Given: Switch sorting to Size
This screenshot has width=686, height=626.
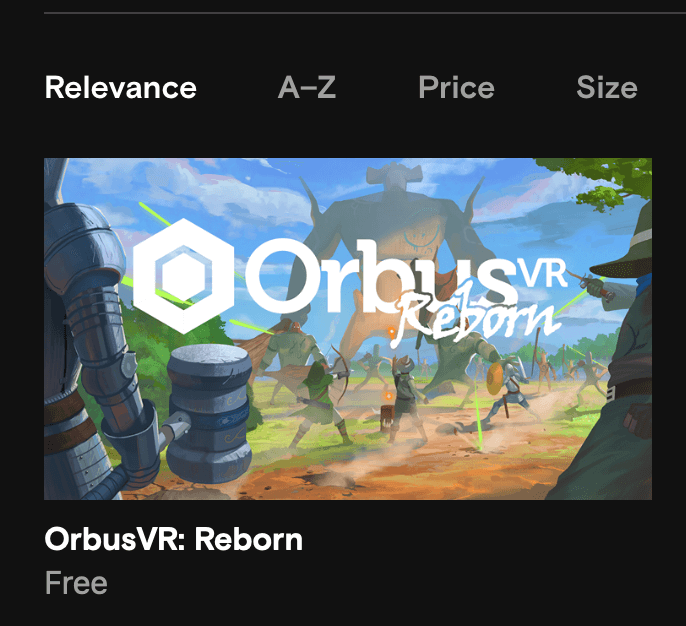Looking at the screenshot, I should (x=607, y=87).
